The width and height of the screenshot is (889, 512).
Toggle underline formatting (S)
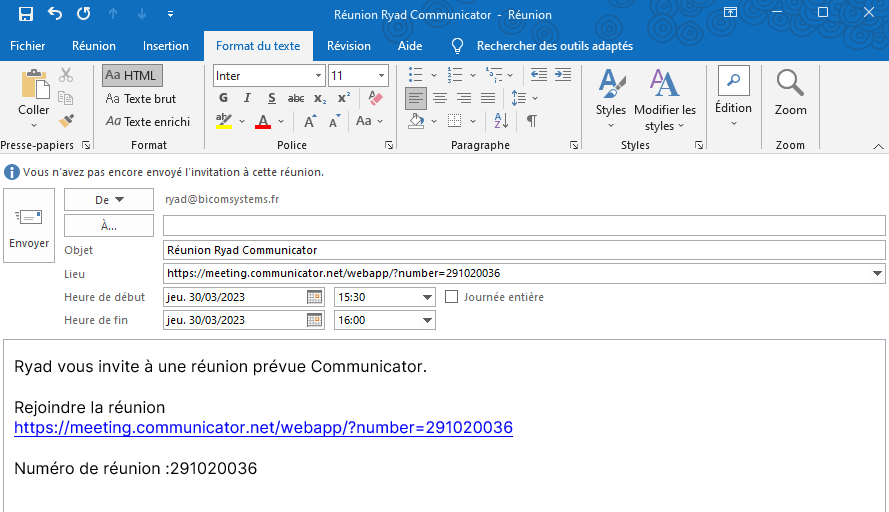pos(272,98)
